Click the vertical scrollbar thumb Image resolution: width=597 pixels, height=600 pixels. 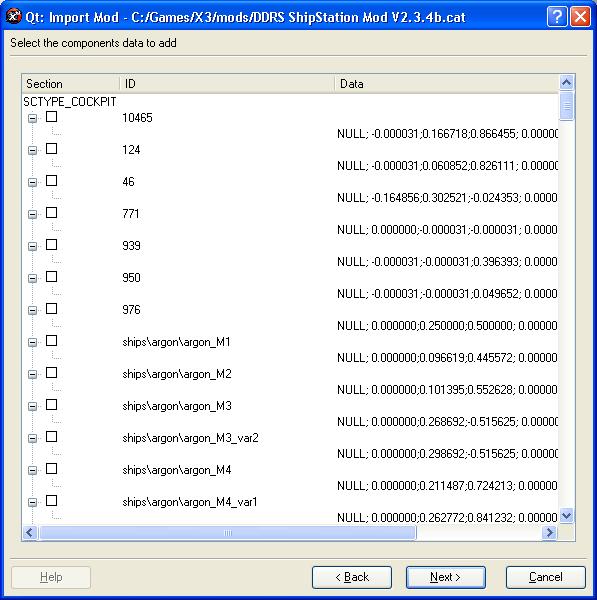[566, 106]
